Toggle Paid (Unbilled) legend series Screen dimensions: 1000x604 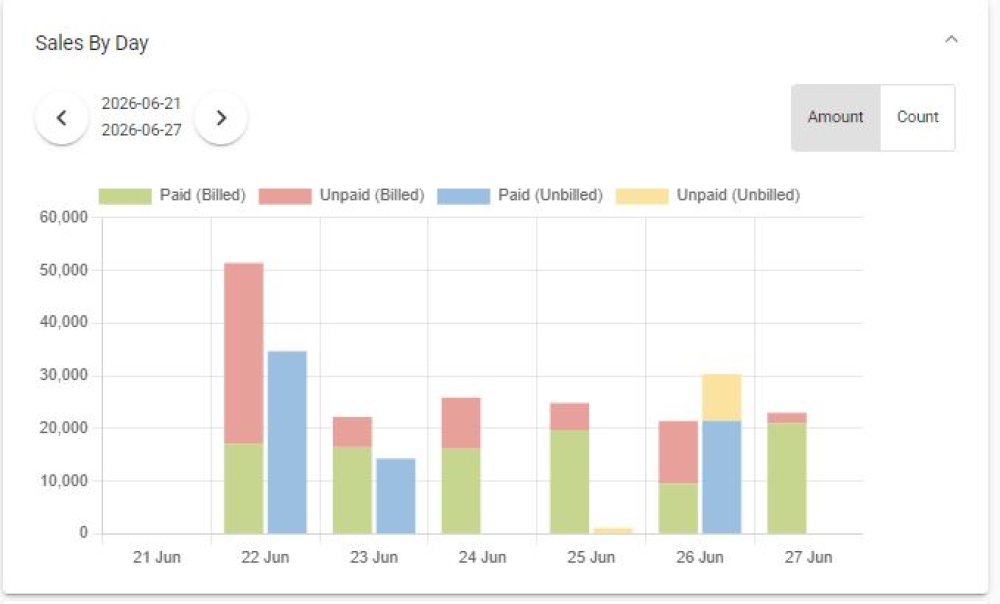pos(520,195)
